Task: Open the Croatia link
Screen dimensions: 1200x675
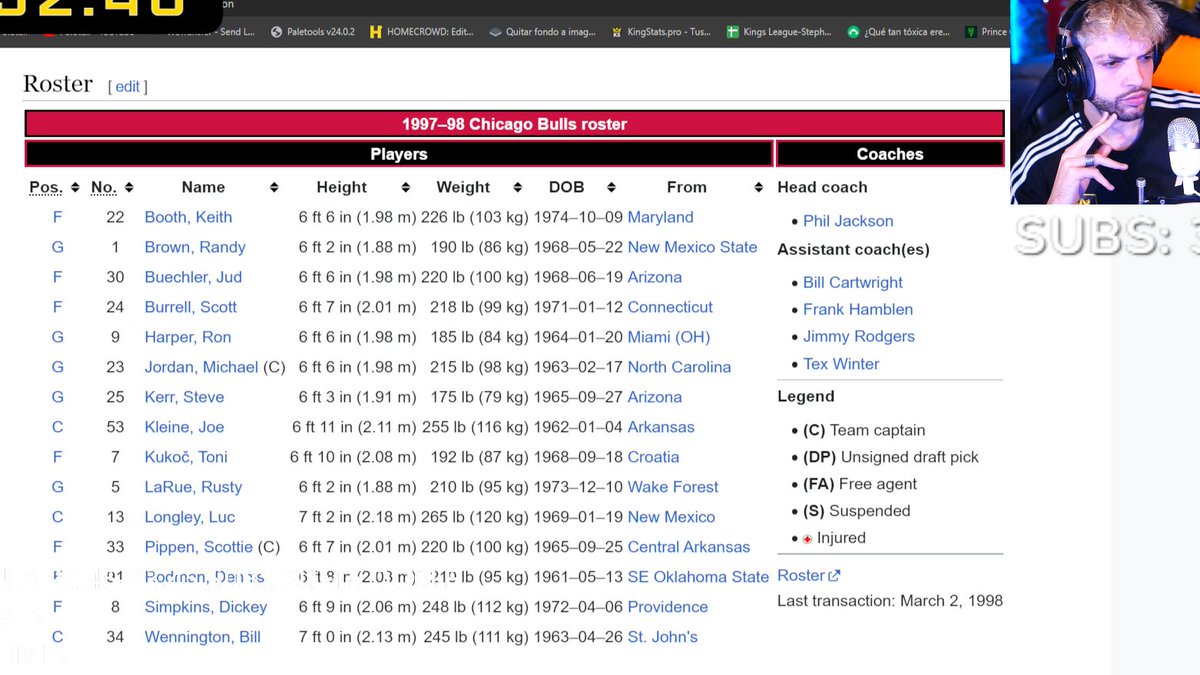Action: coord(653,457)
